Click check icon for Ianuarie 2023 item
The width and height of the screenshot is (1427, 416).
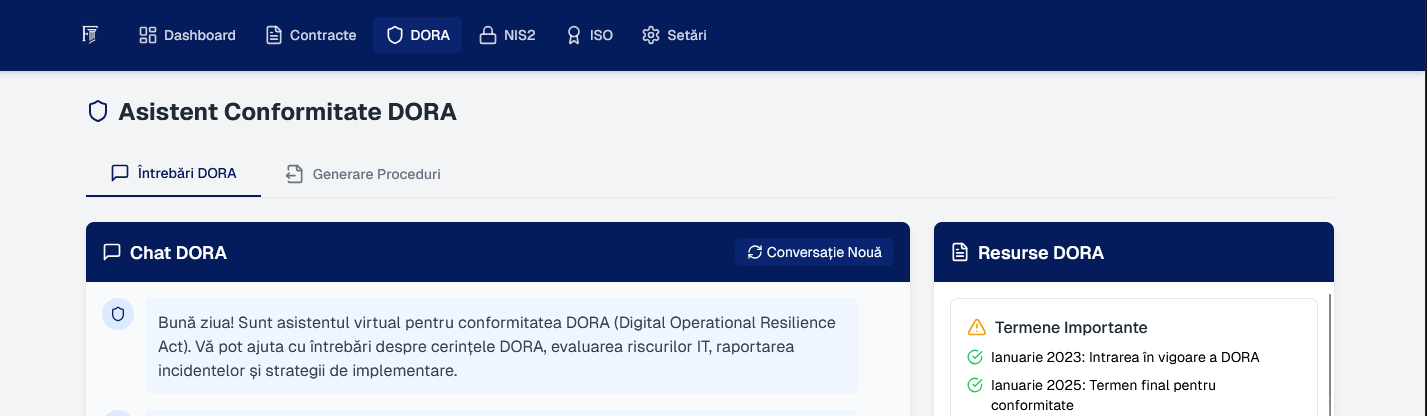(x=975, y=357)
